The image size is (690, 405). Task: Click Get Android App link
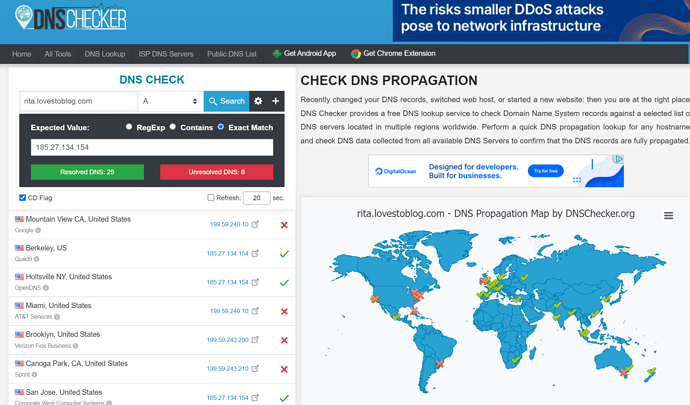coord(304,54)
